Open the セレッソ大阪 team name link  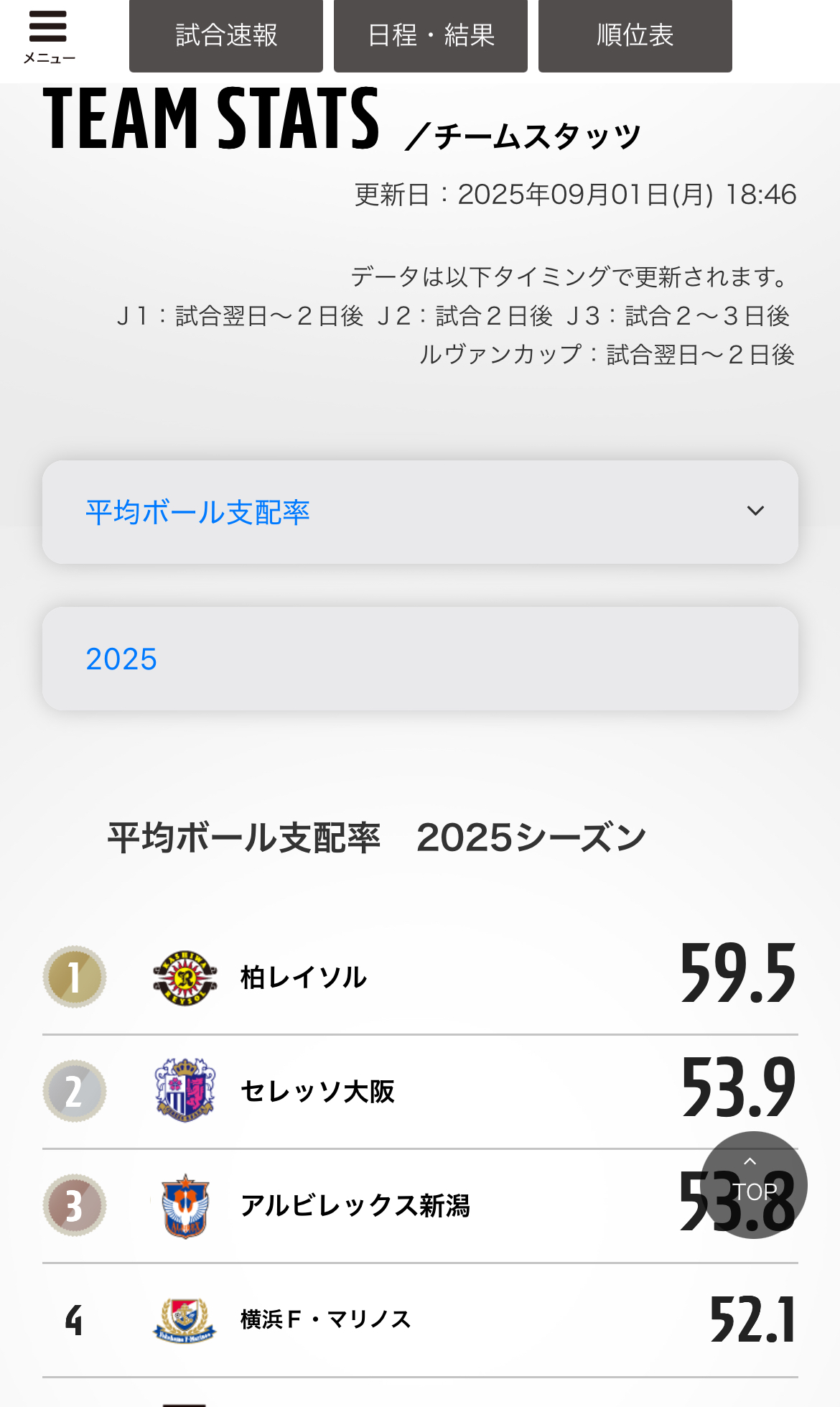317,1092
